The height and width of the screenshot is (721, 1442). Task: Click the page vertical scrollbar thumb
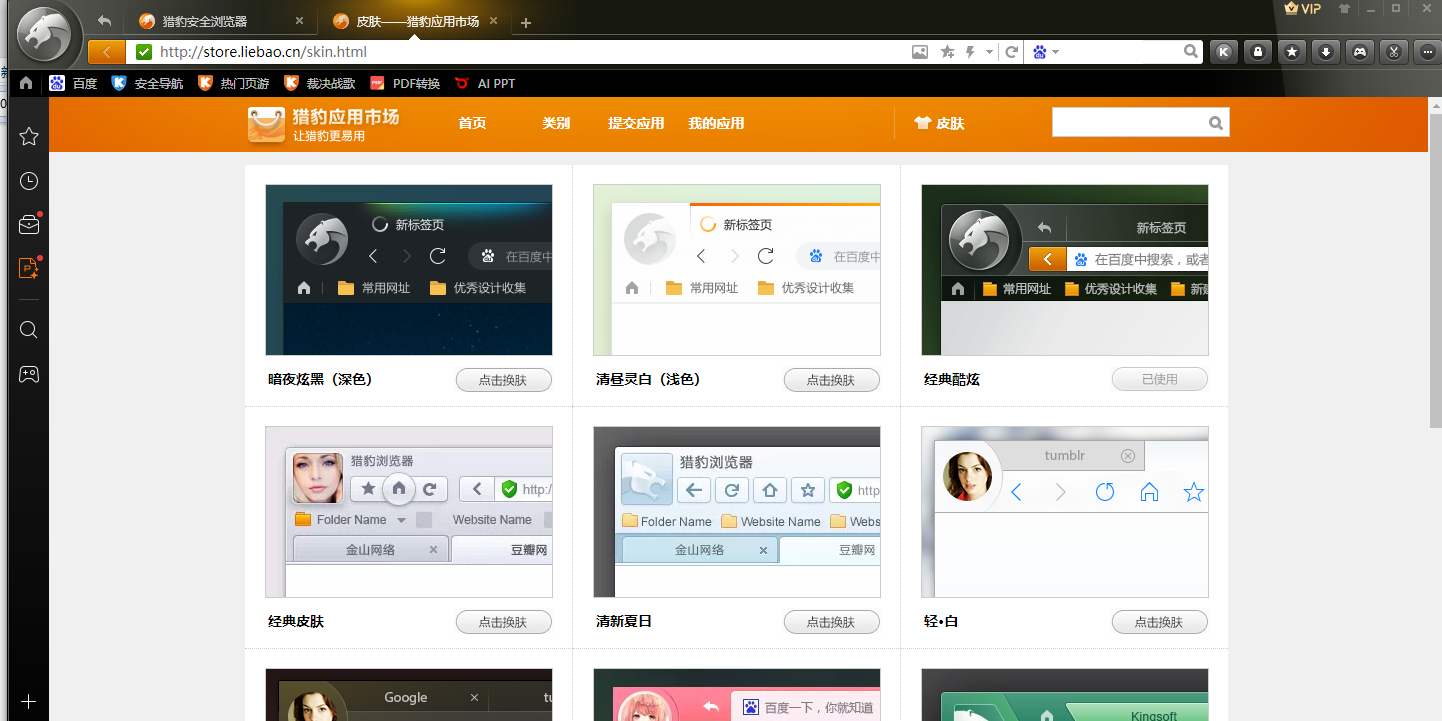tap(1434, 260)
